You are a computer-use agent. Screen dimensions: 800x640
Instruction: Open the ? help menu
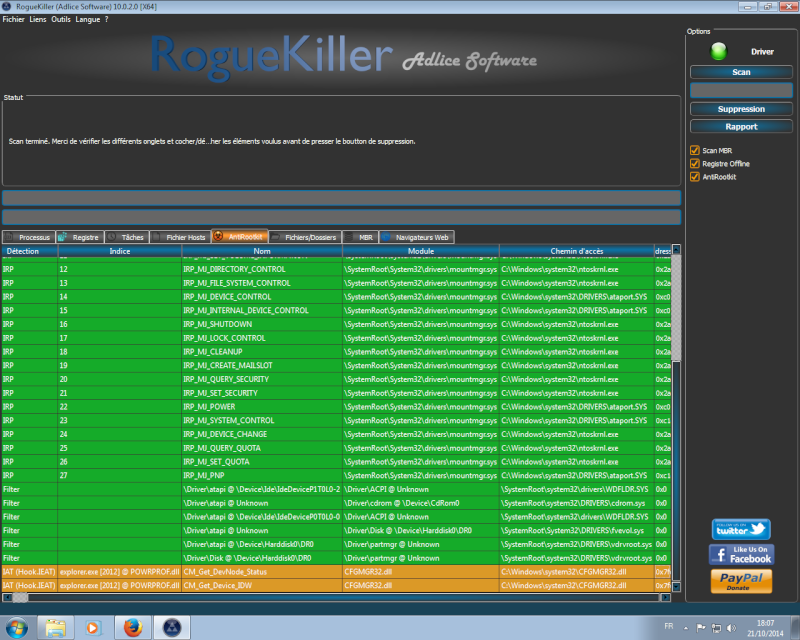[x=107, y=19]
